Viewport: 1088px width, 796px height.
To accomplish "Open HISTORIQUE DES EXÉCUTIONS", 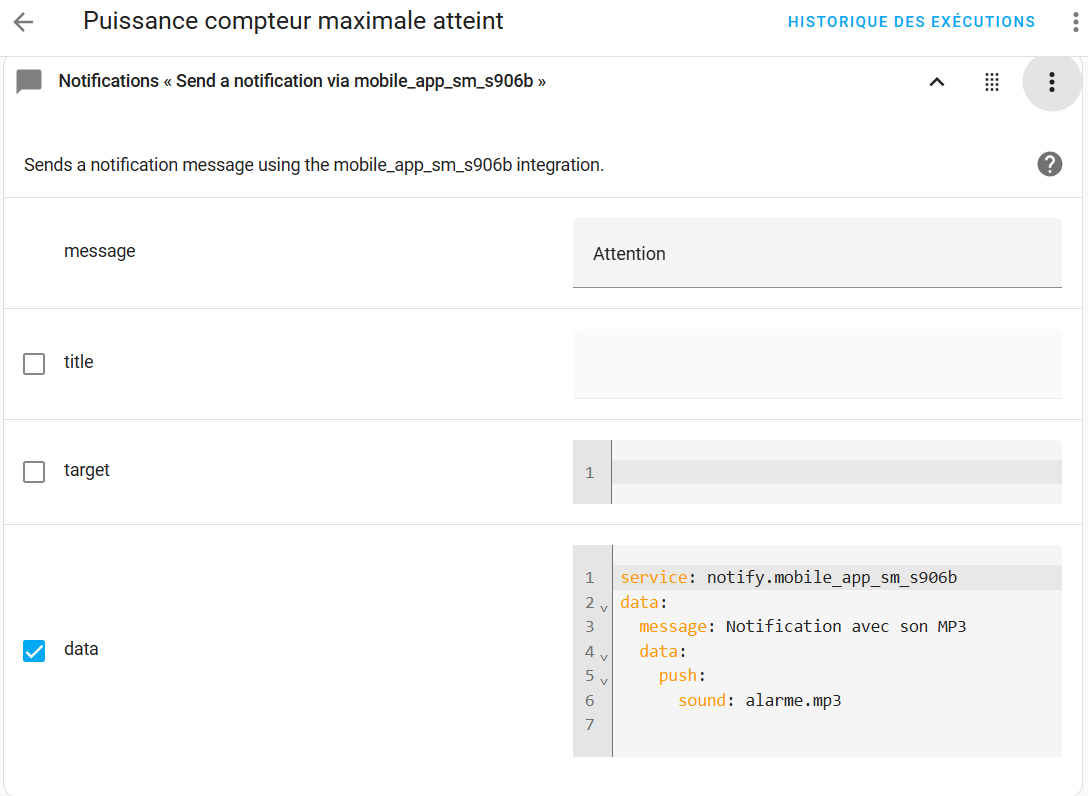I will [911, 22].
